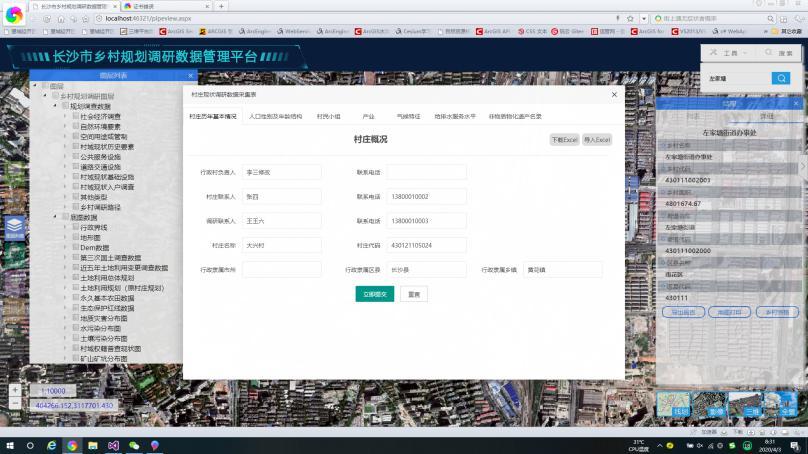Viewport: 808px width, 454px height.
Task: Open Visual Studio from the taskbar
Action: [113, 445]
